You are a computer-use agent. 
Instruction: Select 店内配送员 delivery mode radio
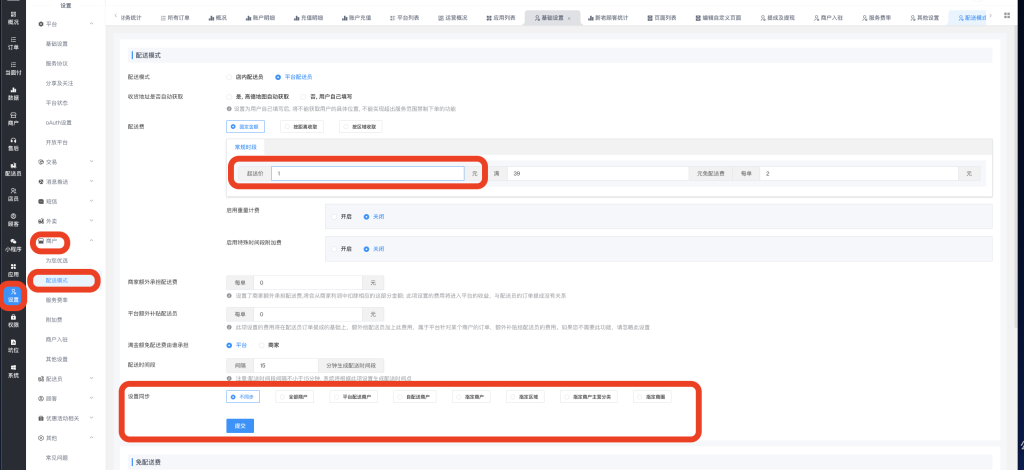[x=230, y=77]
